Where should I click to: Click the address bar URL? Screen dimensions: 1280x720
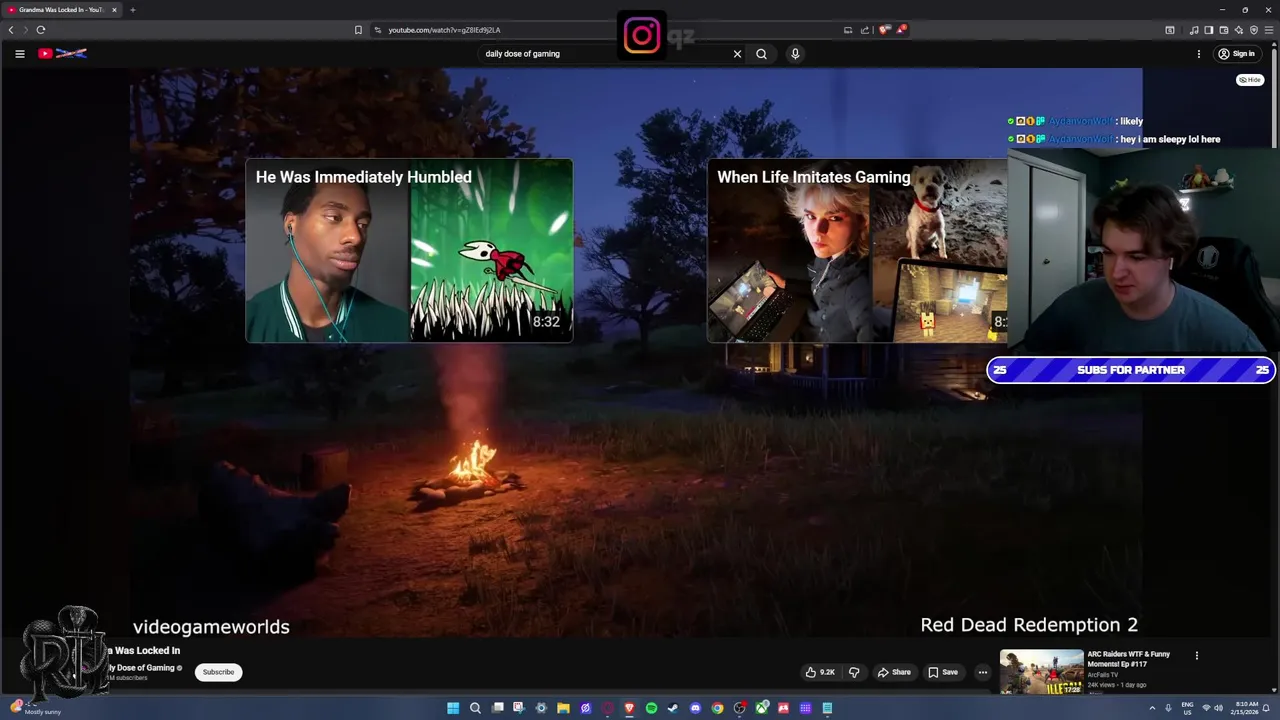444,30
